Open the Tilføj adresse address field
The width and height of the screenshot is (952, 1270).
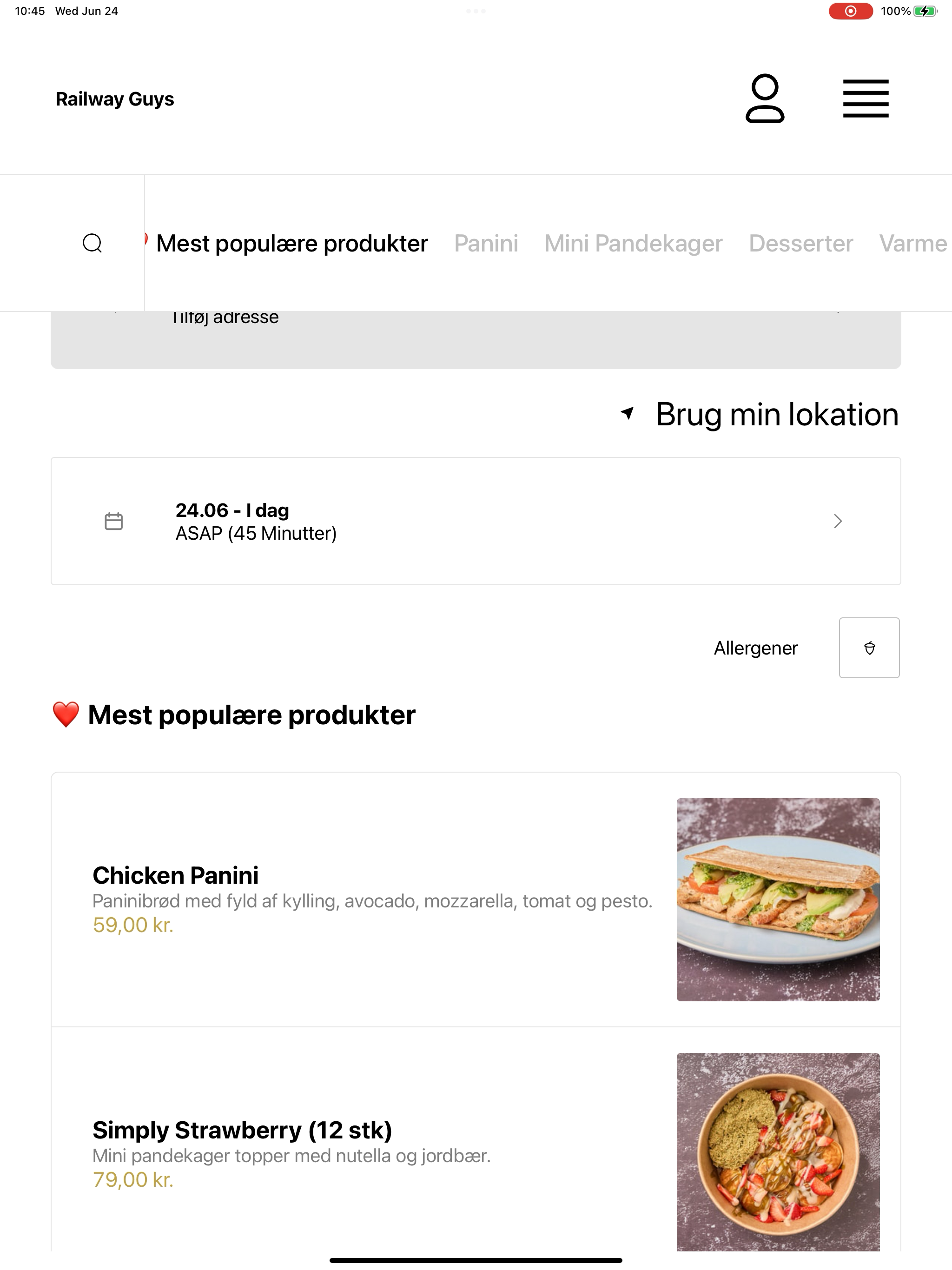coord(476,339)
